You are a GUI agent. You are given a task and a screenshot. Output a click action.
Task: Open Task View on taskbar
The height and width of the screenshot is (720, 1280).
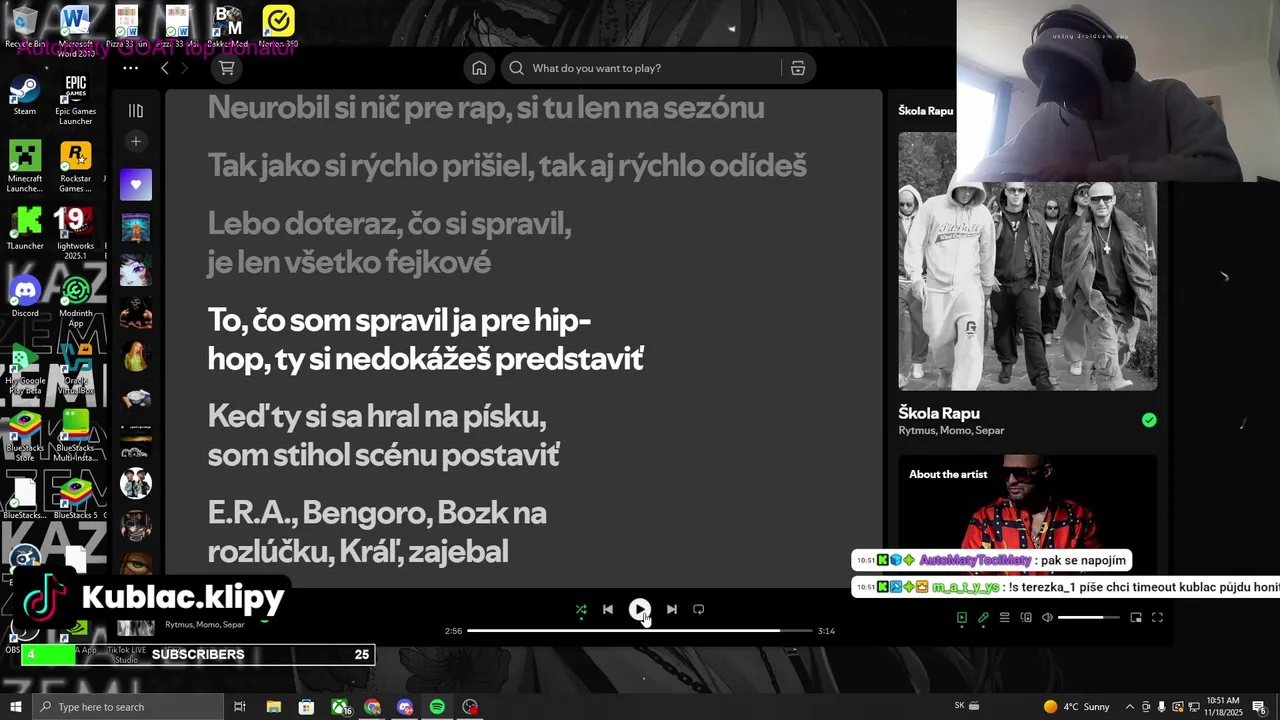240,707
